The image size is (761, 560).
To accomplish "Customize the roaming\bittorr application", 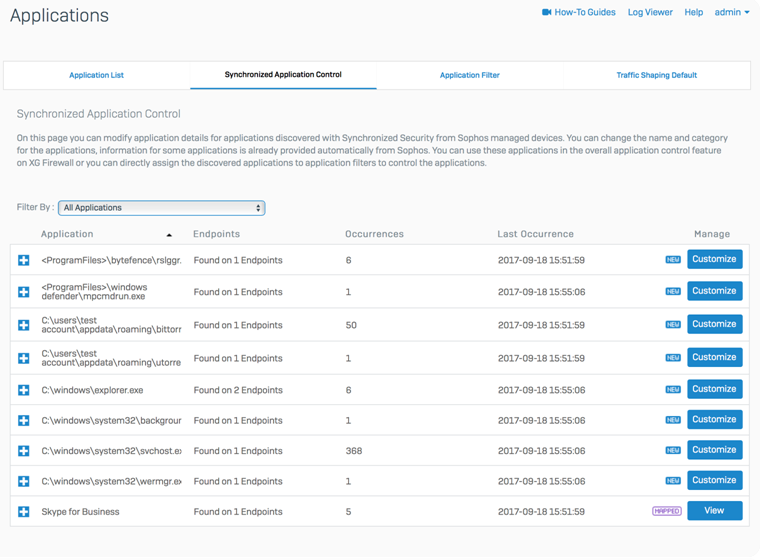I will (714, 324).
